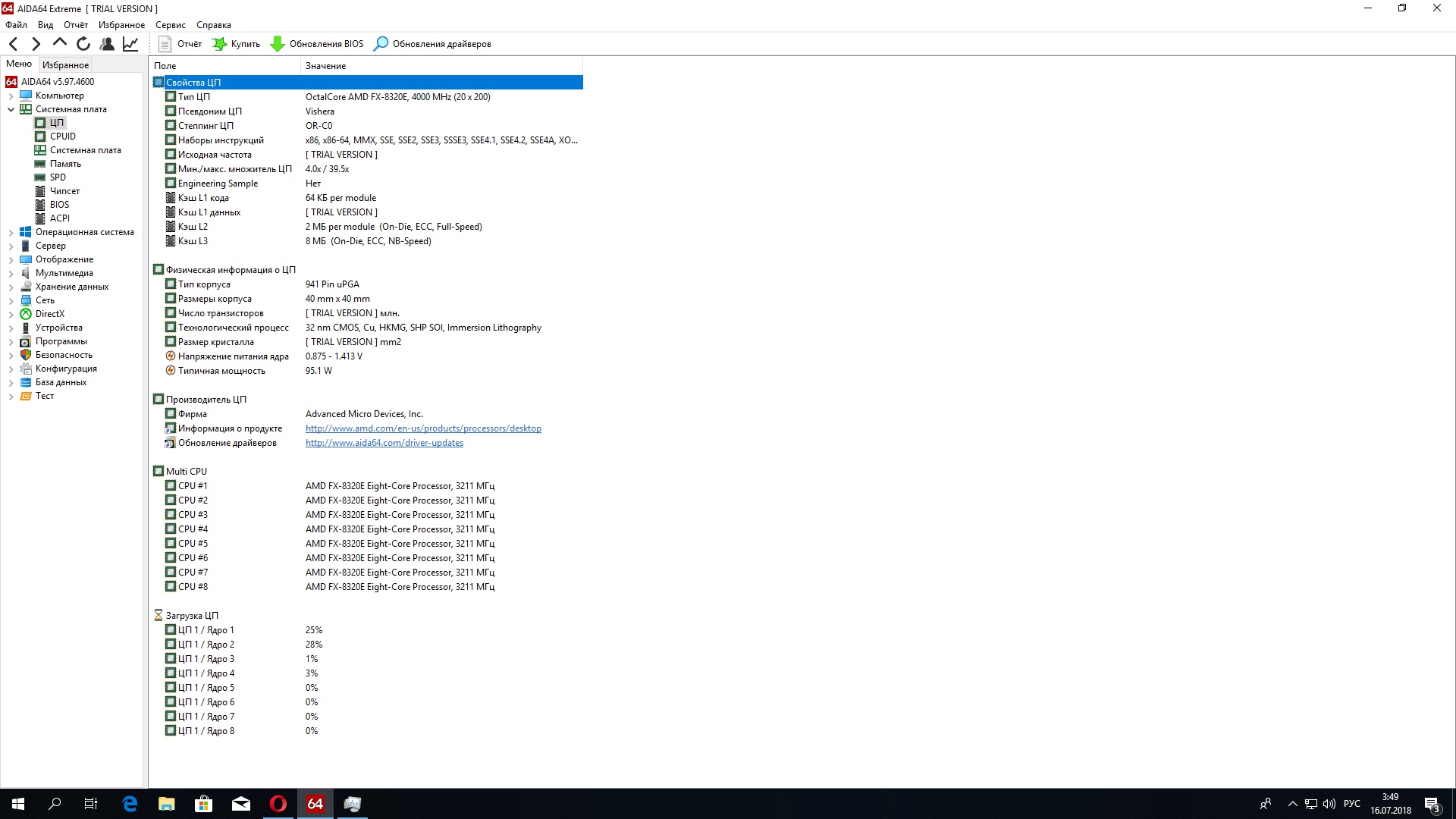
Task: Expand the Мультимедиа tree node
Action: [x=11, y=274]
